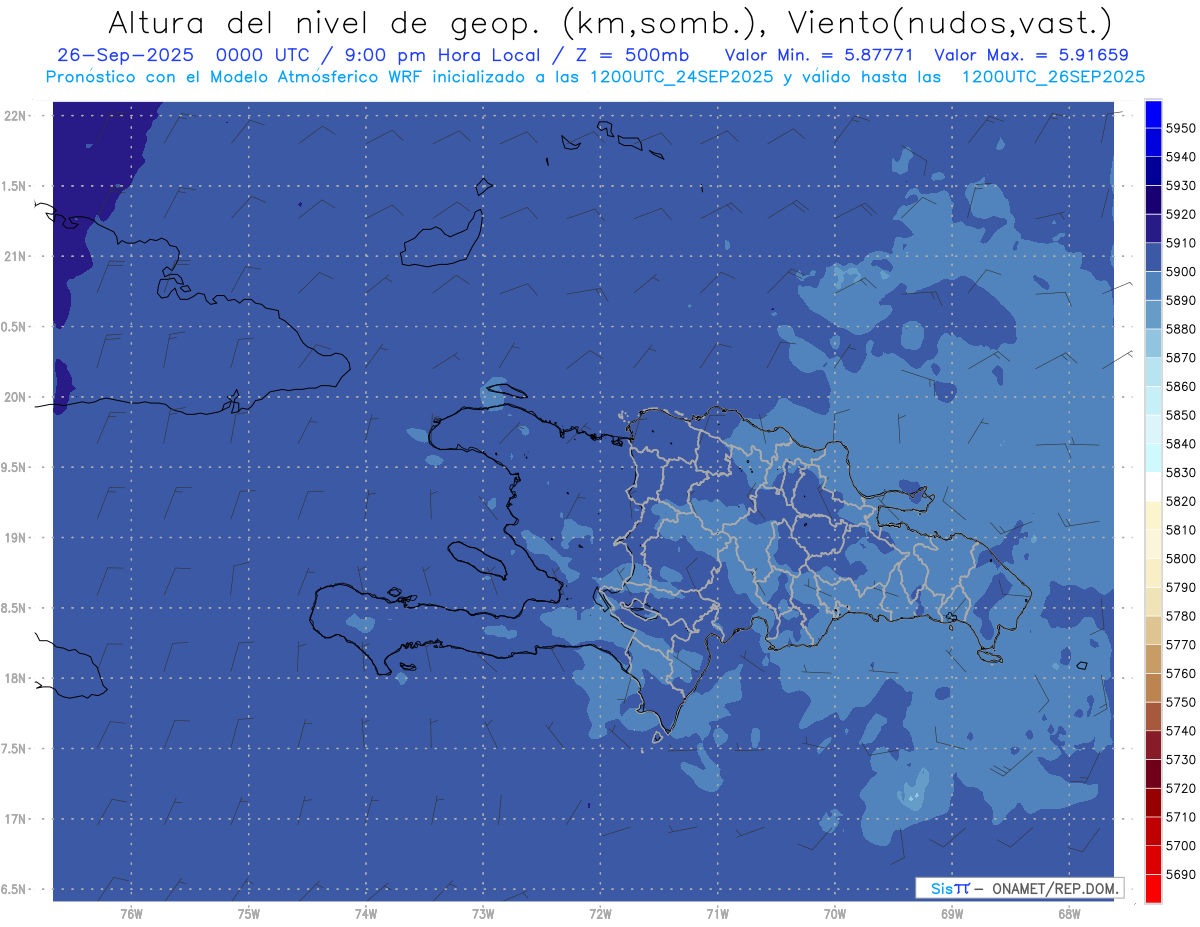1200x927 pixels.
Task: Click the colorbar label '5700'
Action: [x=1181, y=846]
